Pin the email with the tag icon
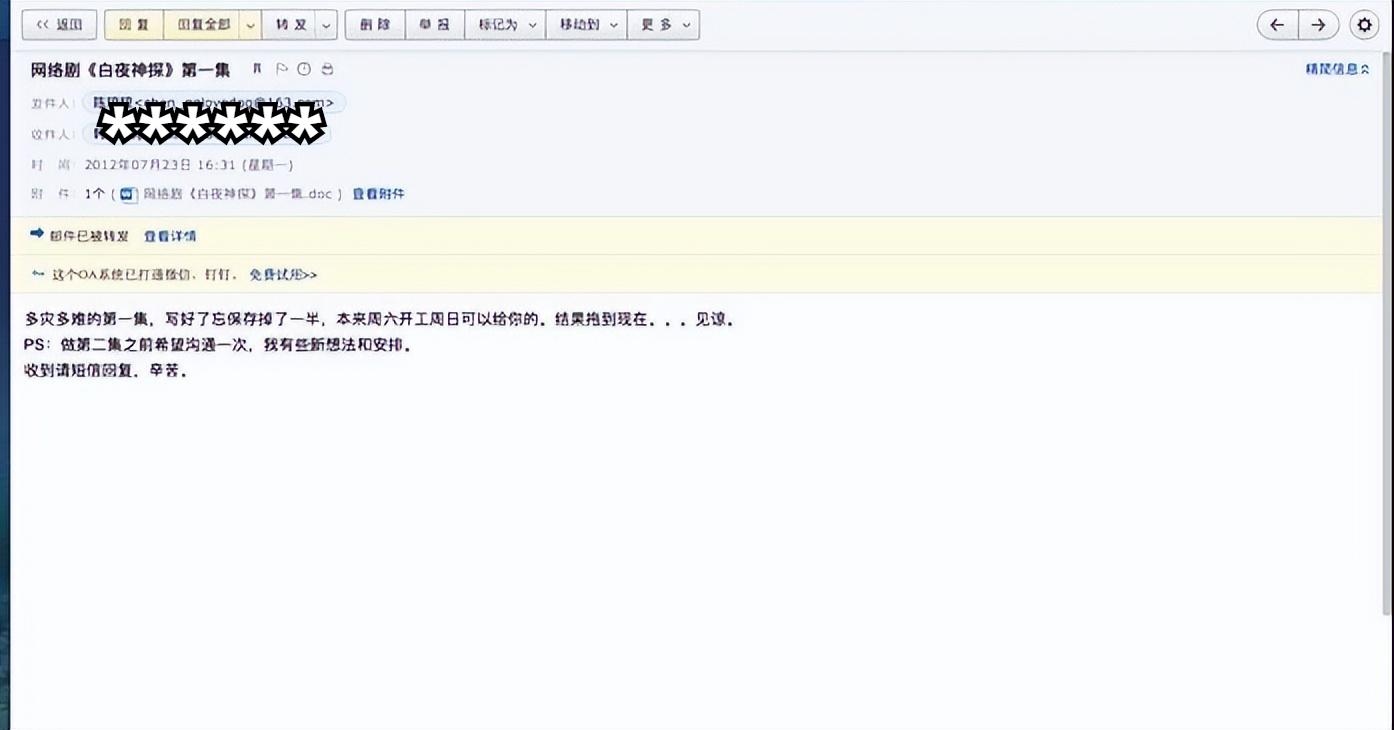 coord(257,69)
